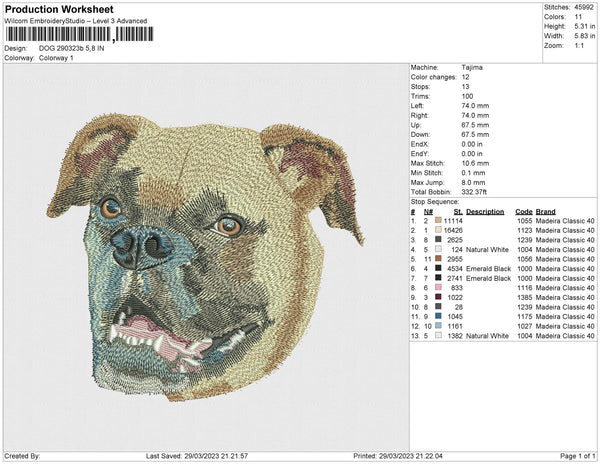The image size is (600, 464).
Task: Click the white swatch beside stitch count 124
Action: tap(438, 249)
